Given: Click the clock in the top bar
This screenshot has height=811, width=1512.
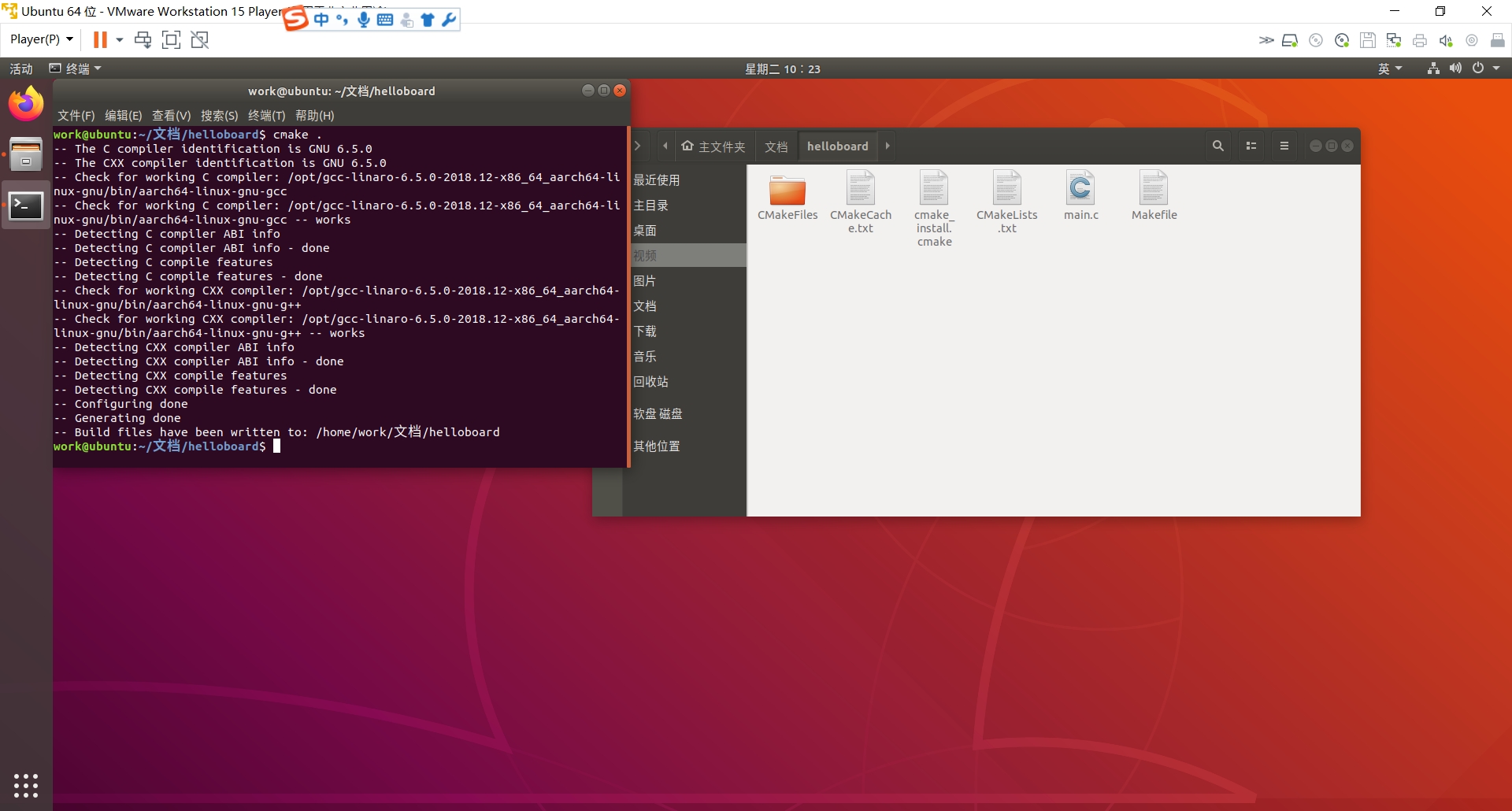Looking at the screenshot, I should point(782,69).
